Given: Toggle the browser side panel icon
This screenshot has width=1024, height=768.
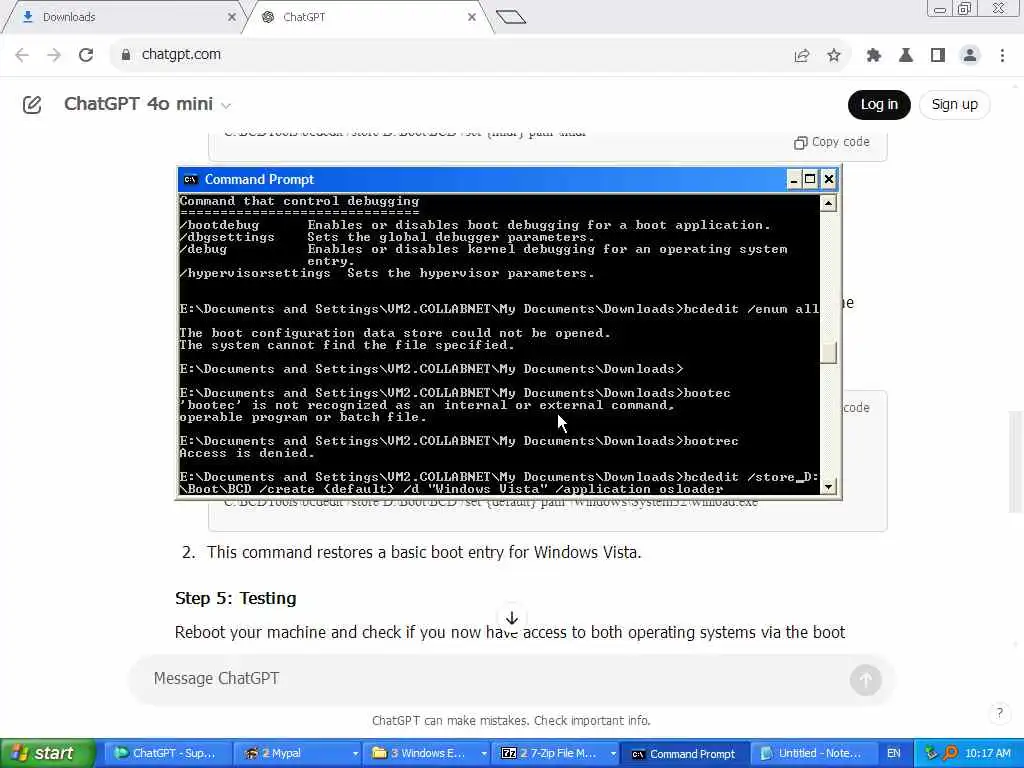Looking at the screenshot, I should [938, 56].
